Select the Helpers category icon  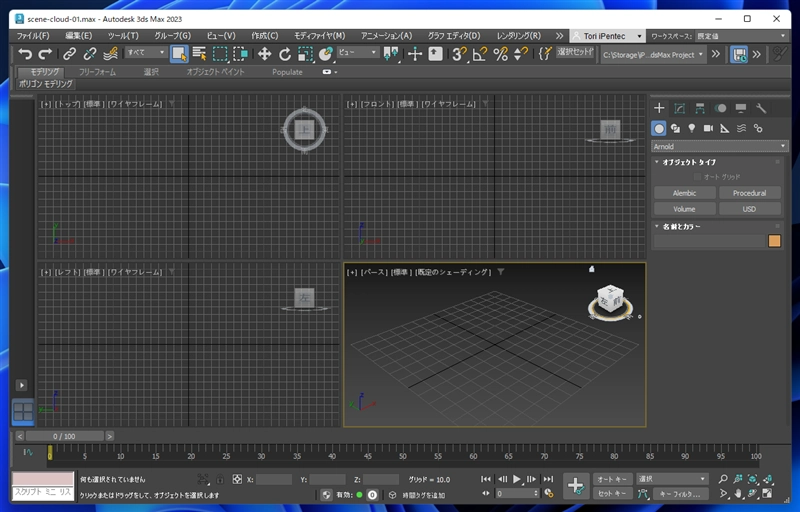pos(725,128)
